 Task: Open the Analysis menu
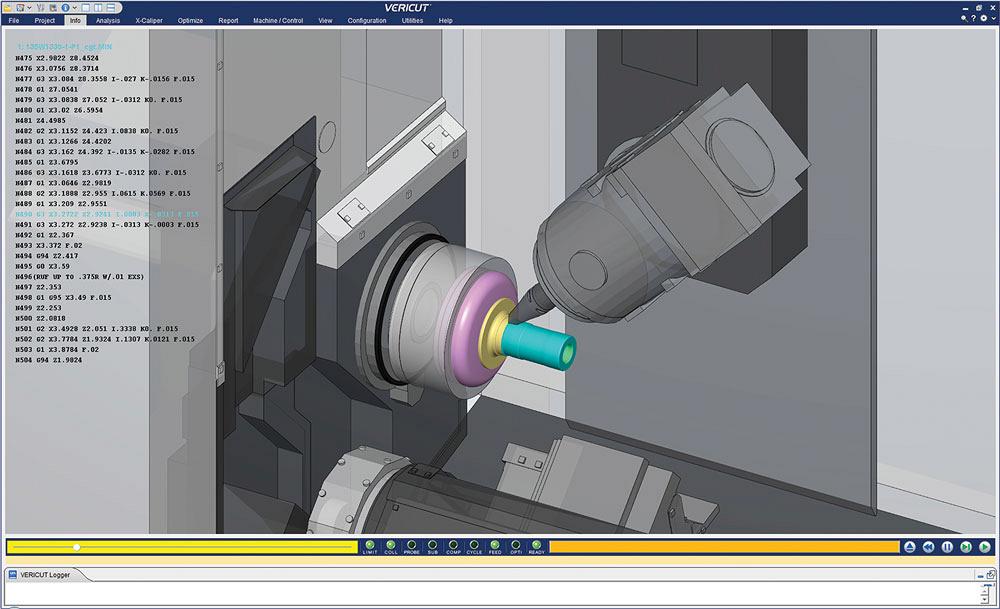(108, 20)
